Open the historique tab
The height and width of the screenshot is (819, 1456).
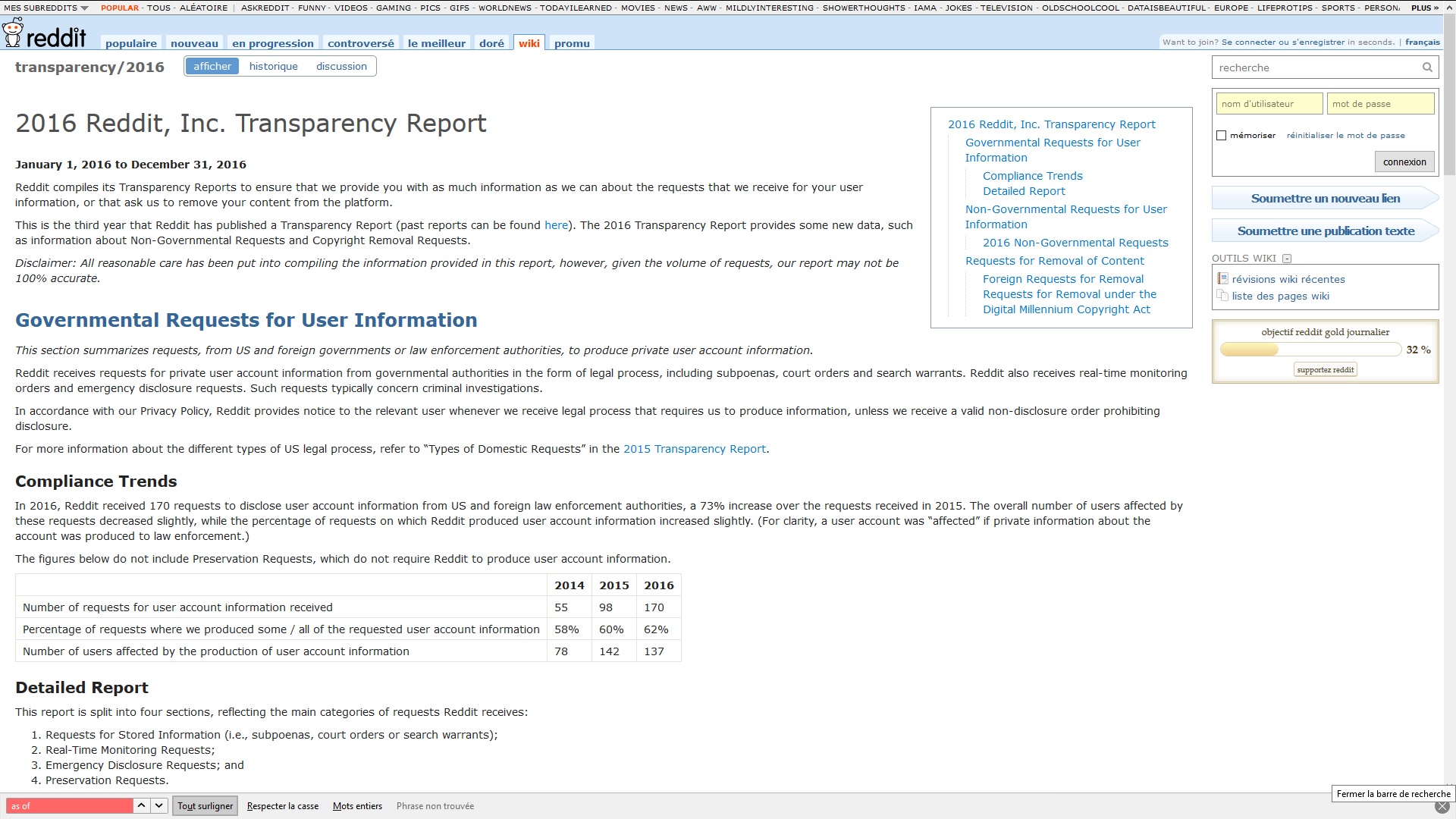[x=273, y=66]
